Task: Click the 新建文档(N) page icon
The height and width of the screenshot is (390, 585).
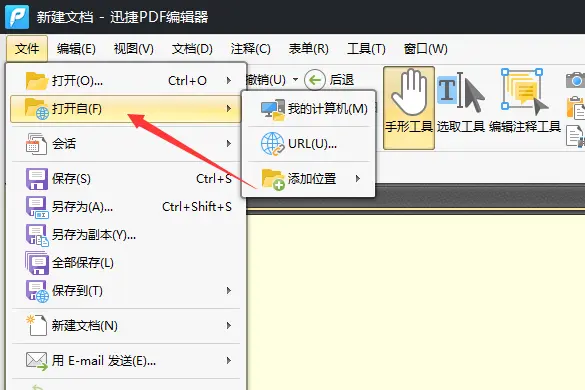Action: pyautogui.click(x=36, y=325)
